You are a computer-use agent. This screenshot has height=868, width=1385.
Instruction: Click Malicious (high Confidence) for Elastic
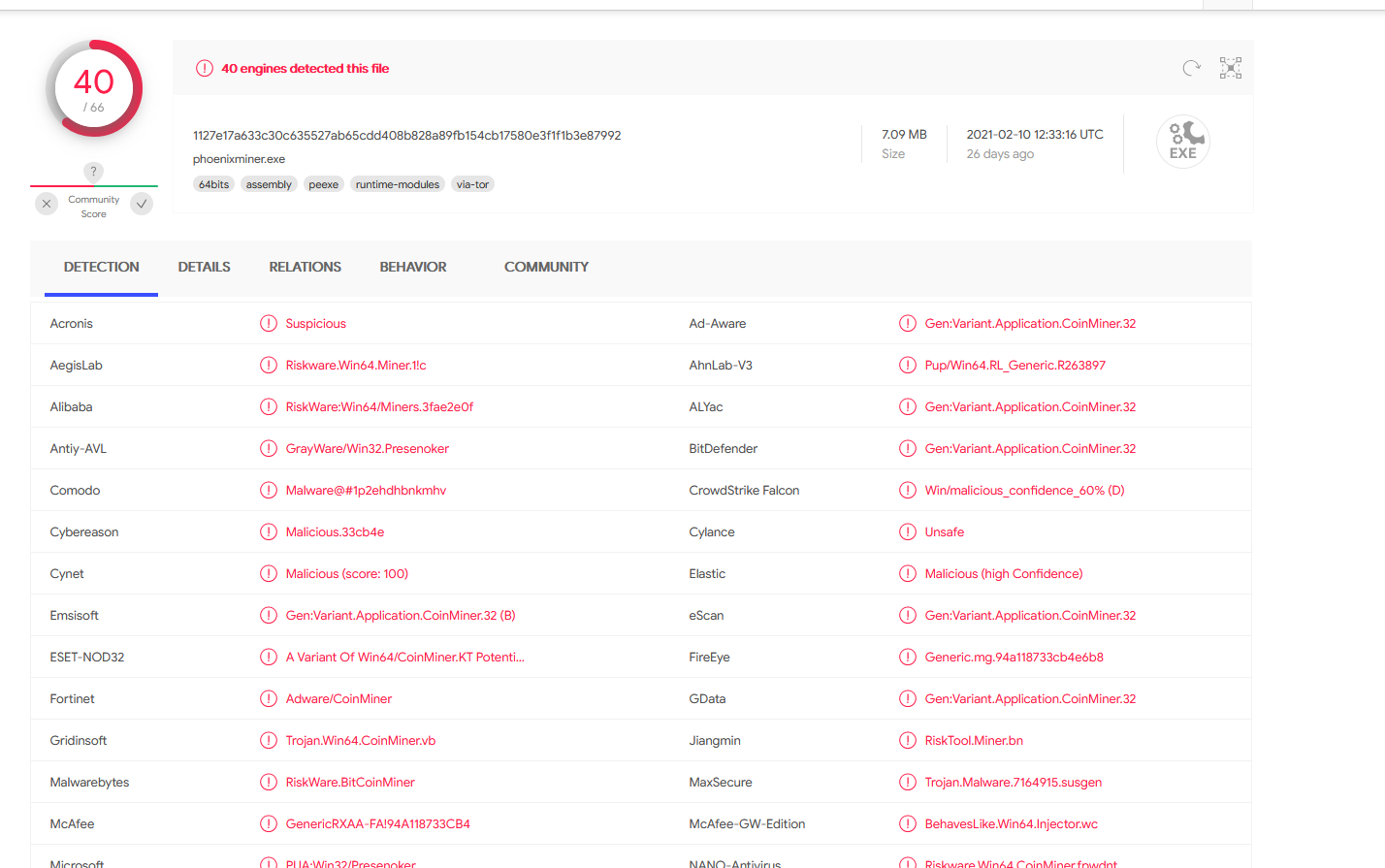(x=1004, y=574)
